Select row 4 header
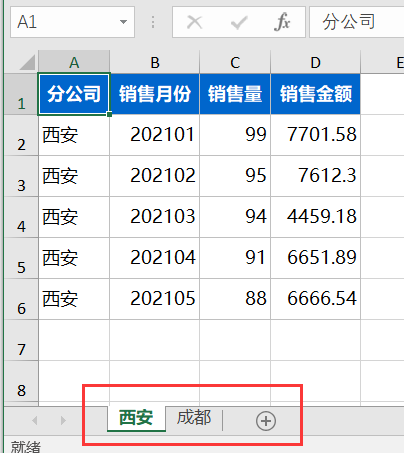The image size is (404, 453). click(x=21, y=217)
